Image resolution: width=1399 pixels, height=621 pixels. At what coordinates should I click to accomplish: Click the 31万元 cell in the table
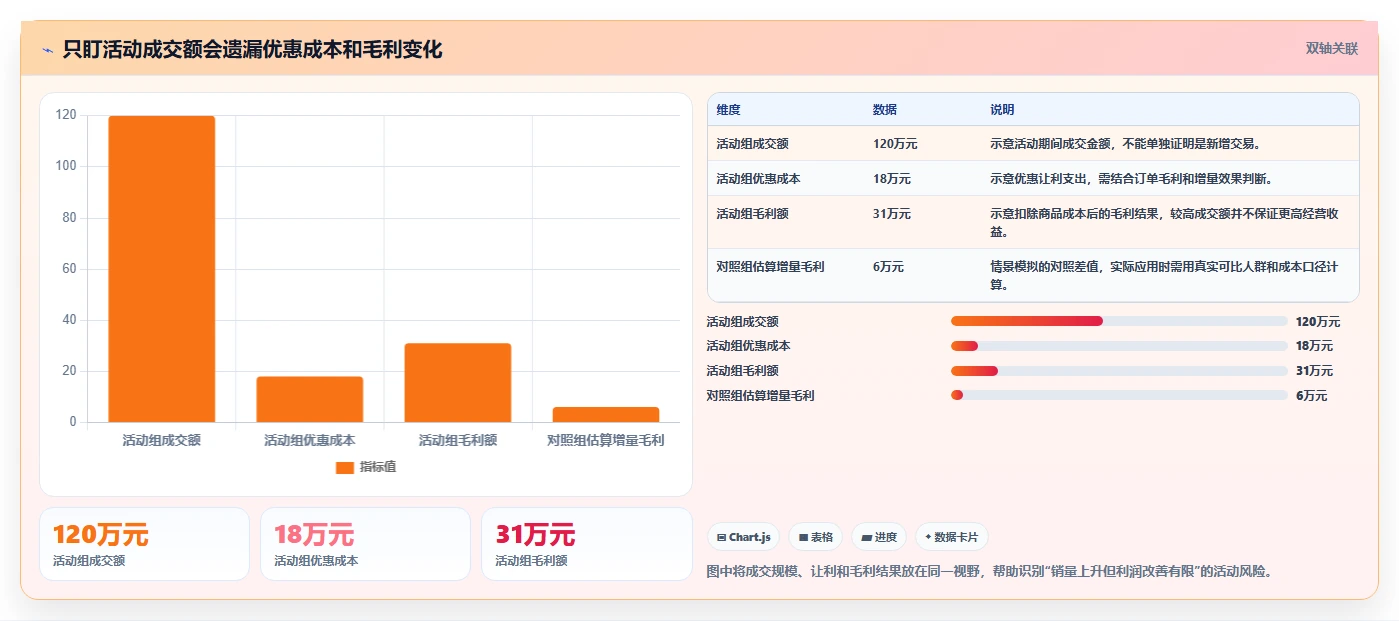(892, 214)
